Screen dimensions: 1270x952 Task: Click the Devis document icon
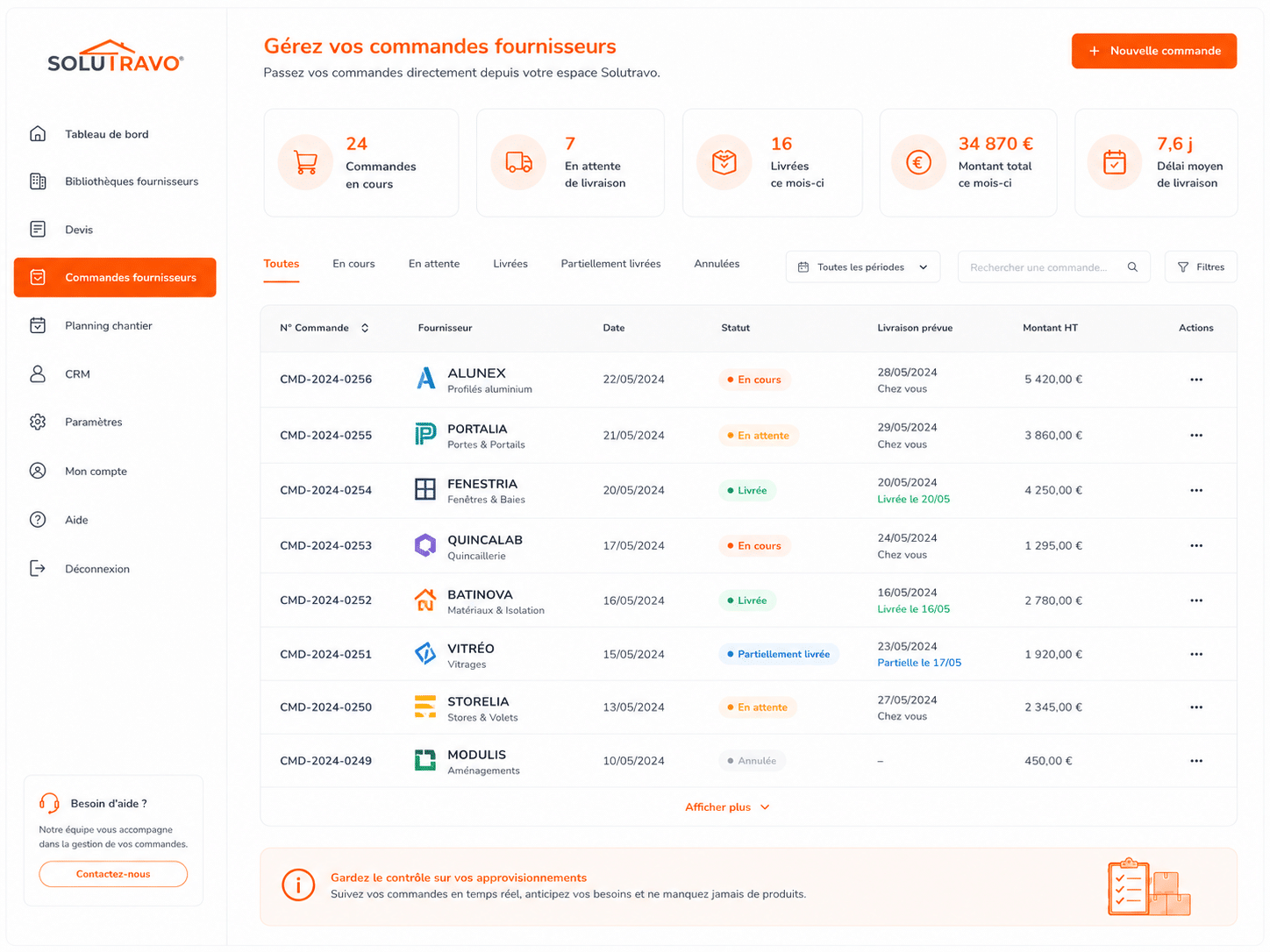click(x=38, y=230)
